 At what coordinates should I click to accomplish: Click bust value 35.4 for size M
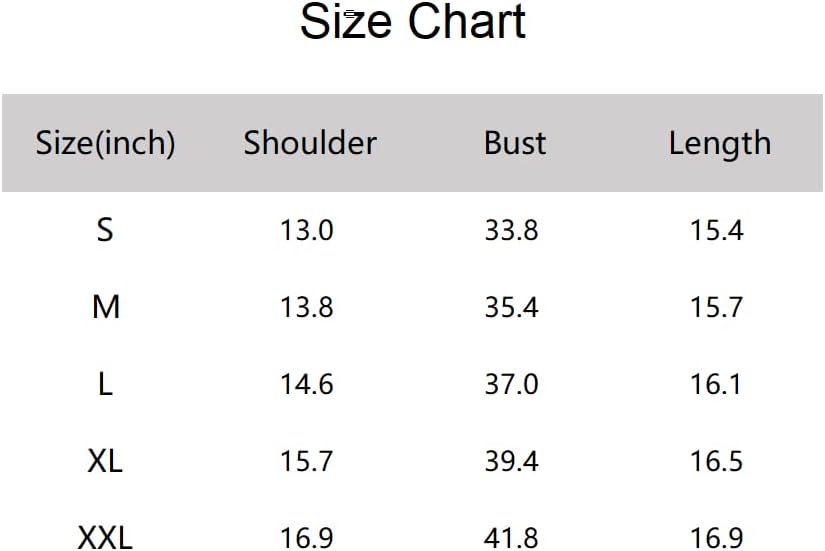coord(511,307)
